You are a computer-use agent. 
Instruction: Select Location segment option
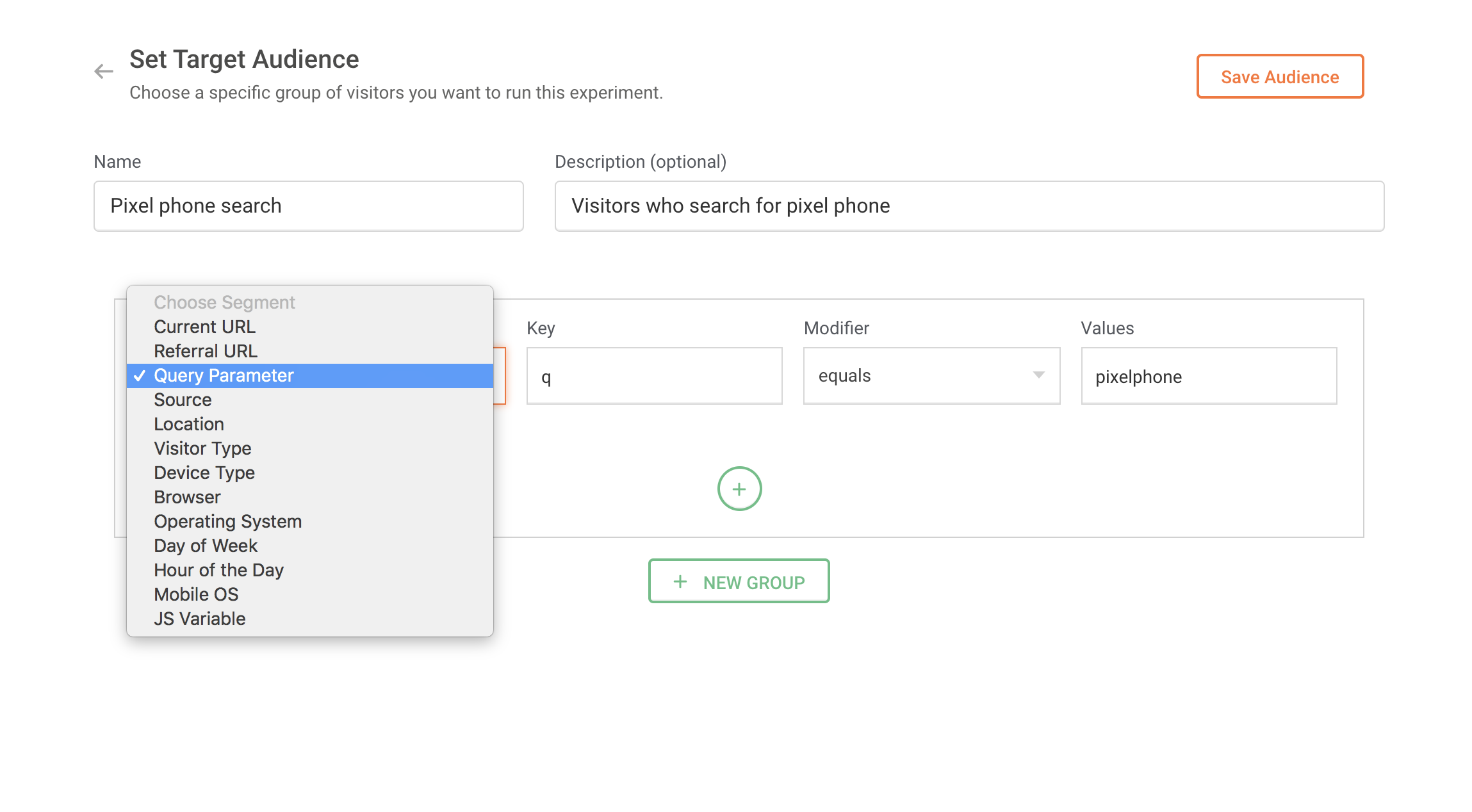pos(189,424)
